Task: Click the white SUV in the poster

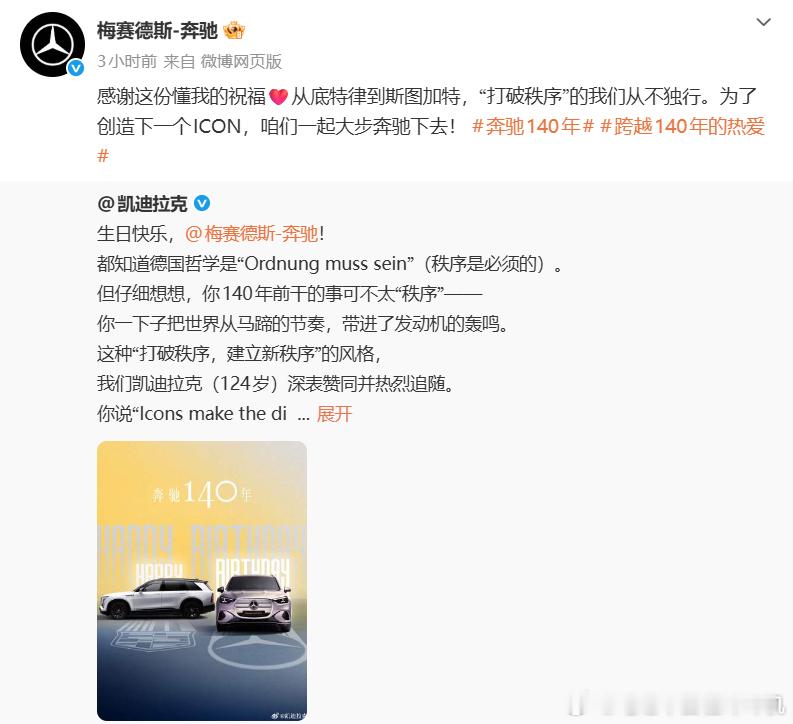Action: pyautogui.click(x=156, y=598)
